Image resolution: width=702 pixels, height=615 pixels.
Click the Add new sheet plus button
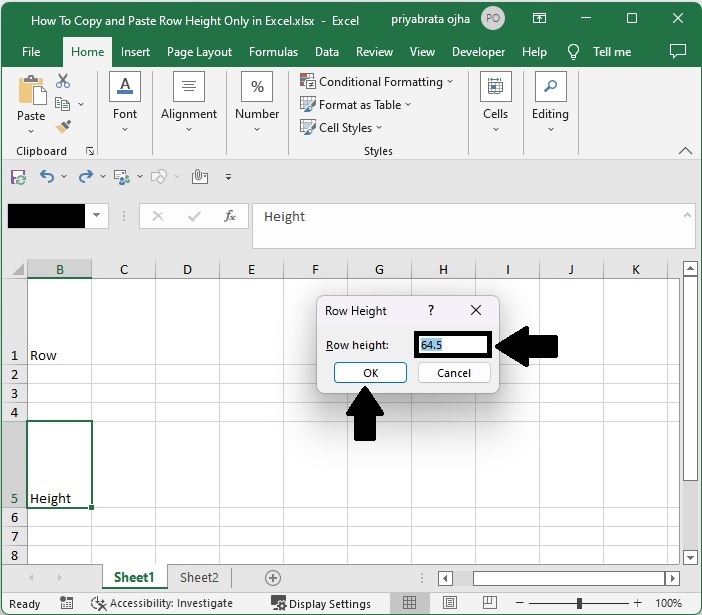click(272, 578)
